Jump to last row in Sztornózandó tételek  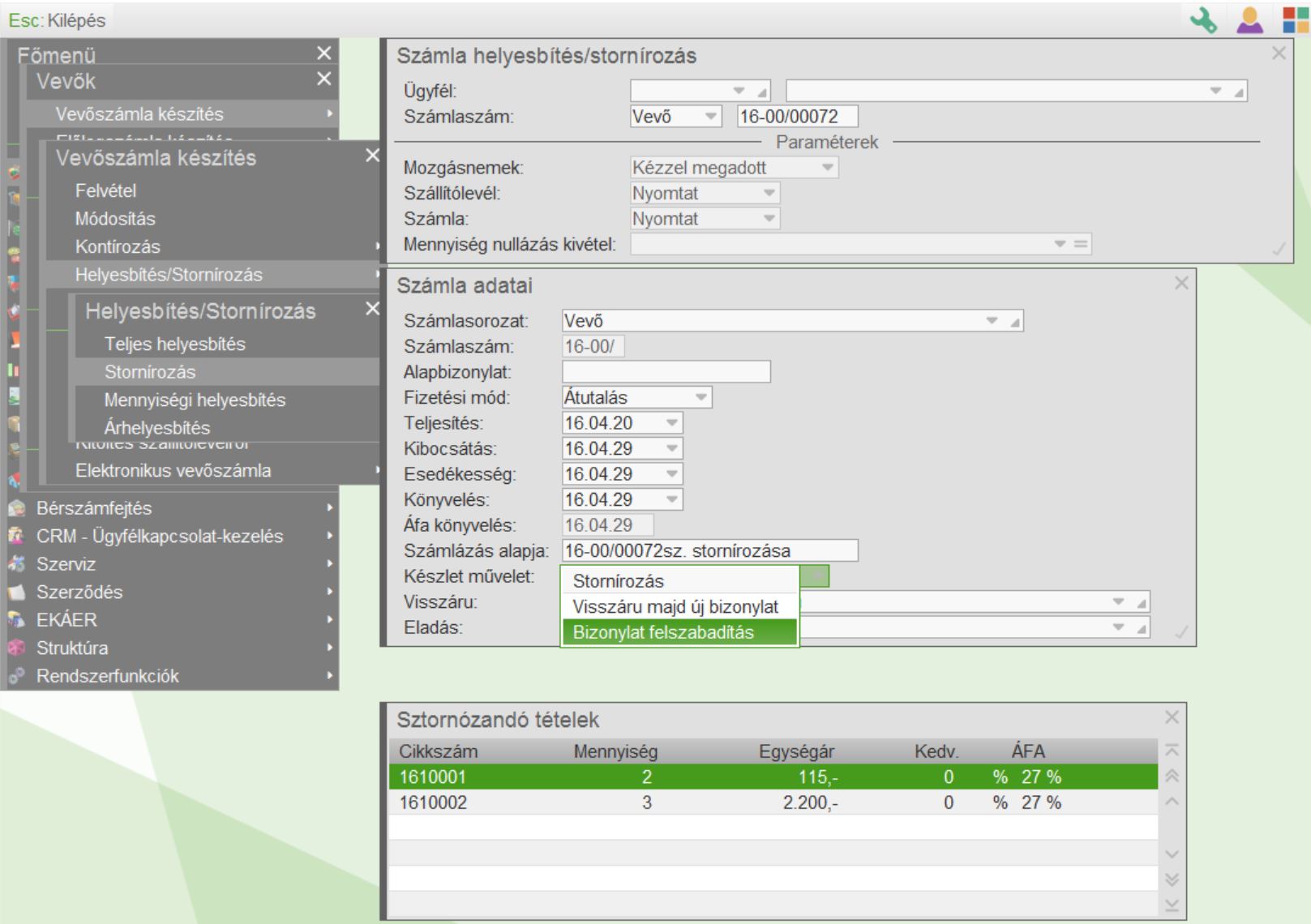click(x=1172, y=905)
